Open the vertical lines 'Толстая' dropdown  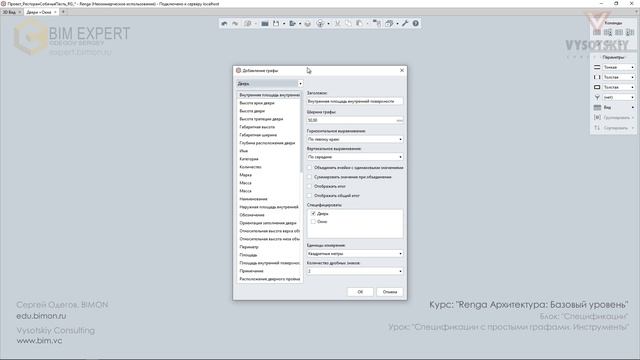coord(619,77)
